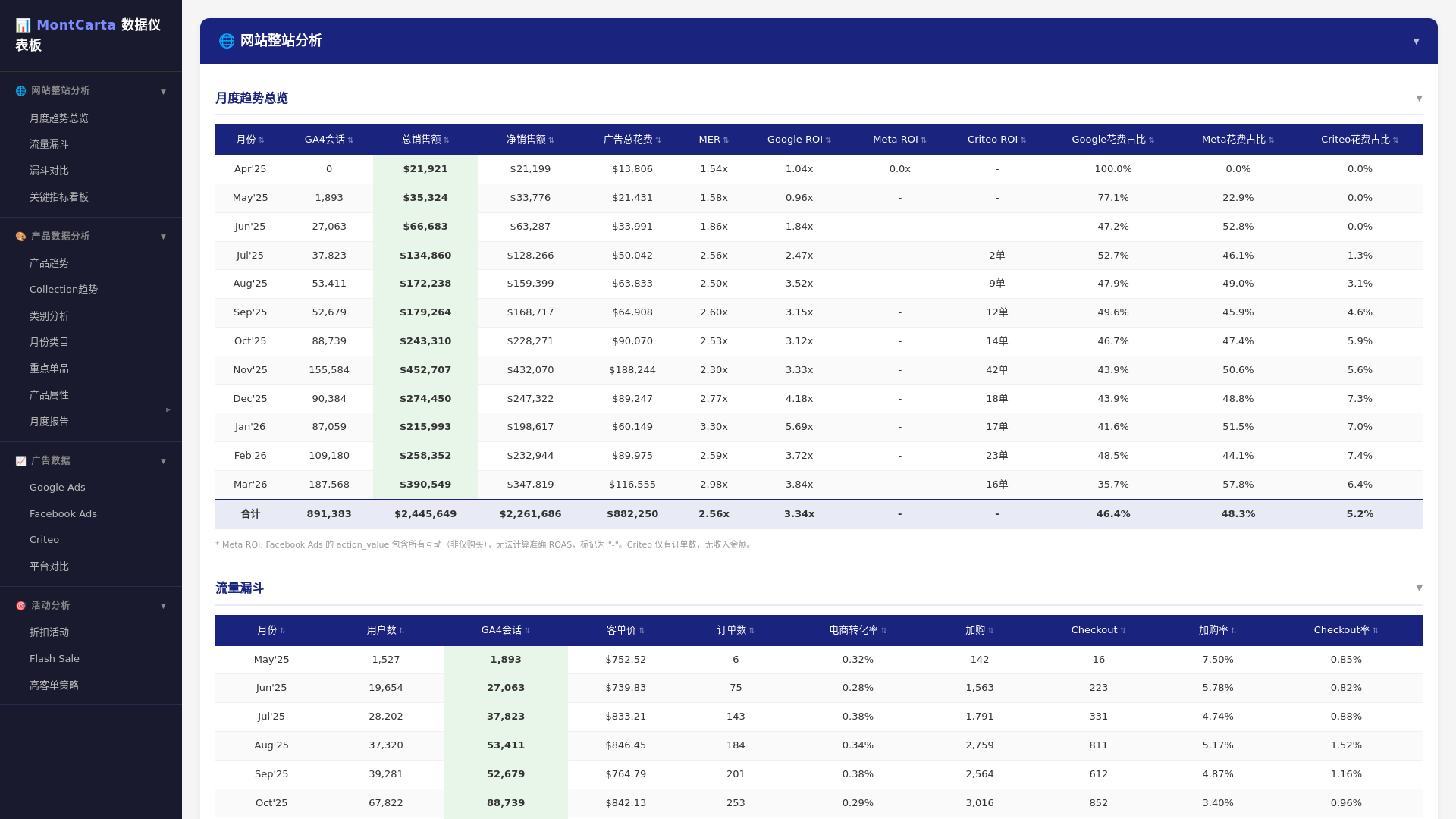
Task: Sort funnel table by 用户数 column
Action: [386, 630]
